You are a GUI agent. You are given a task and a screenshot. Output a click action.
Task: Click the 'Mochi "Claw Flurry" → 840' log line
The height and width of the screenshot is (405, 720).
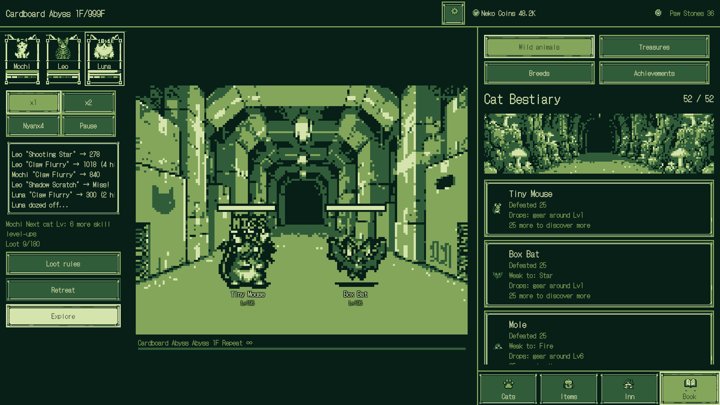[x=56, y=174]
